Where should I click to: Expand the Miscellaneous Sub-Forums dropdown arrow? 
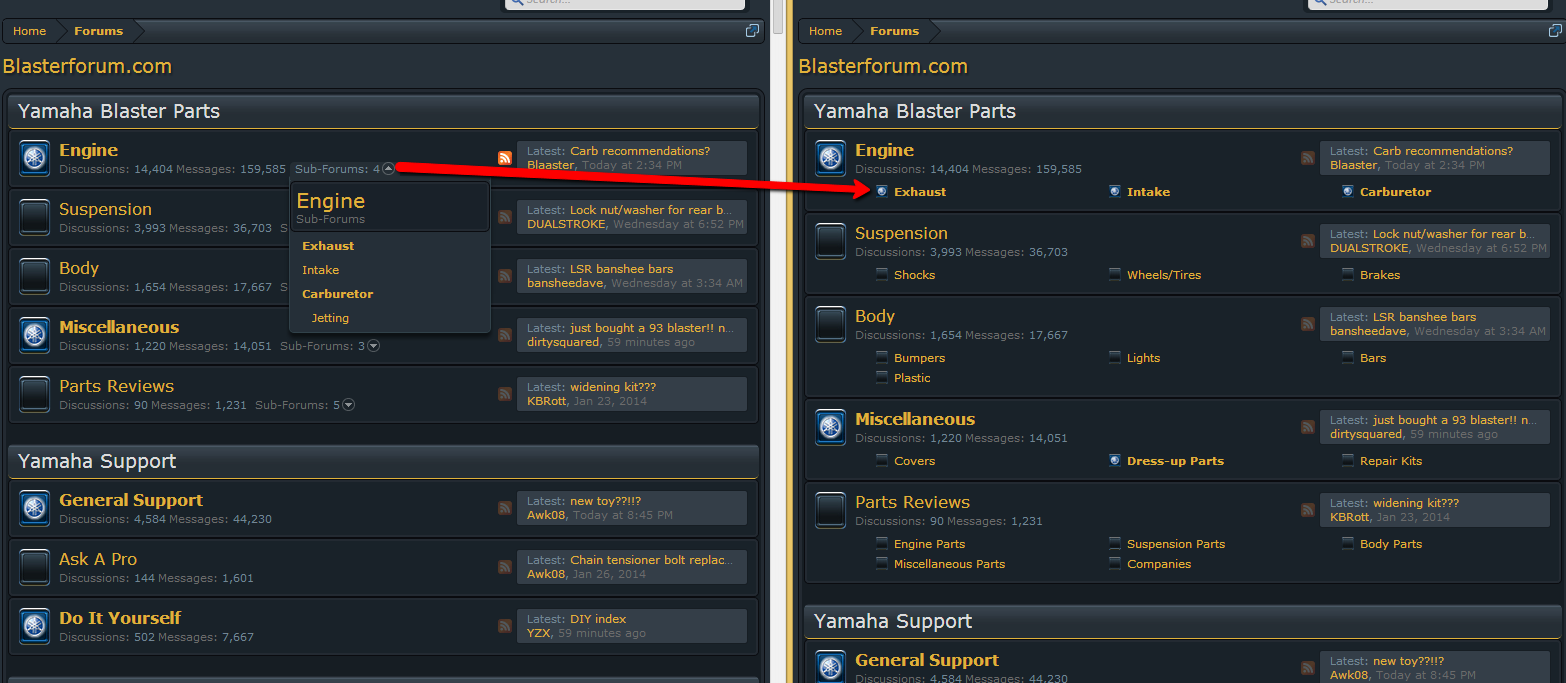tap(374, 346)
